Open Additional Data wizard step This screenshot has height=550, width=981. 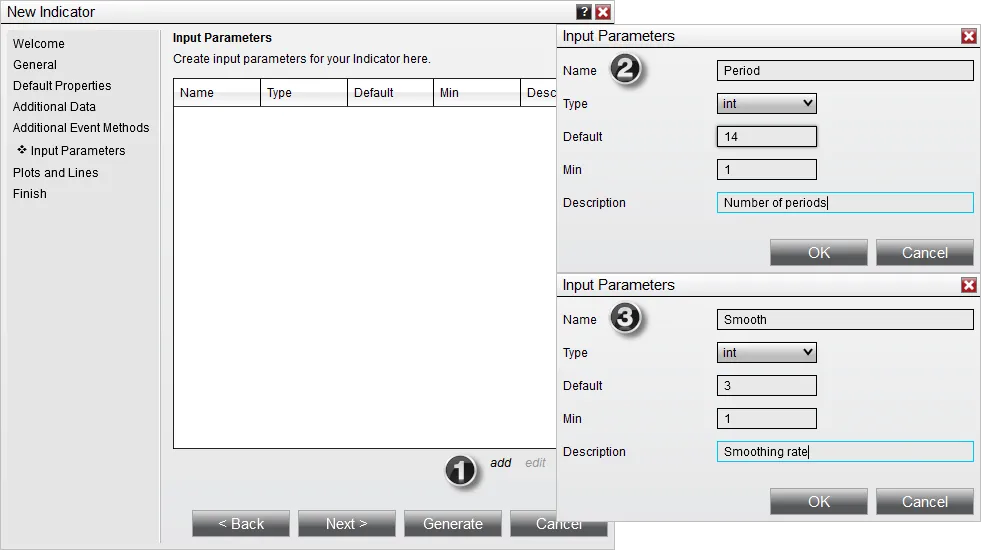point(54,107)
